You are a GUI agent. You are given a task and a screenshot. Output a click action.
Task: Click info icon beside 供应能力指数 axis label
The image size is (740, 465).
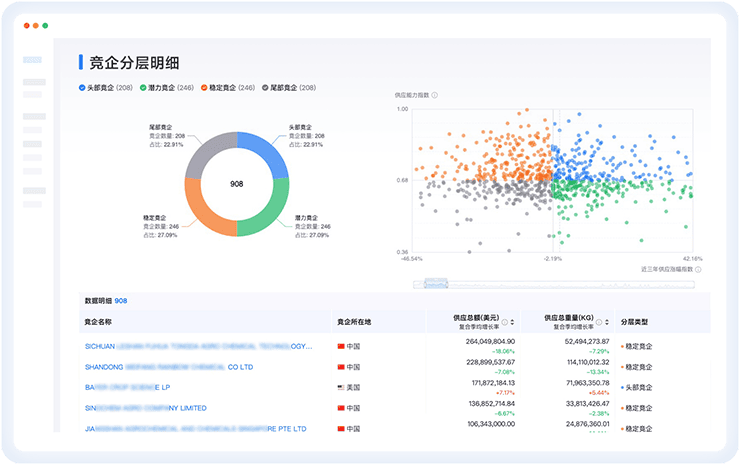[x=435, y=95]
